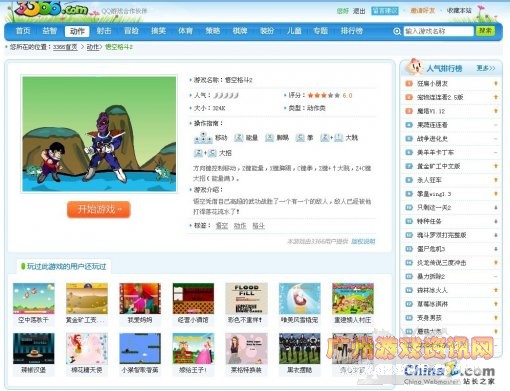Click the green 搜索 search button
The image size is (510, 391).
coord(485,31)
